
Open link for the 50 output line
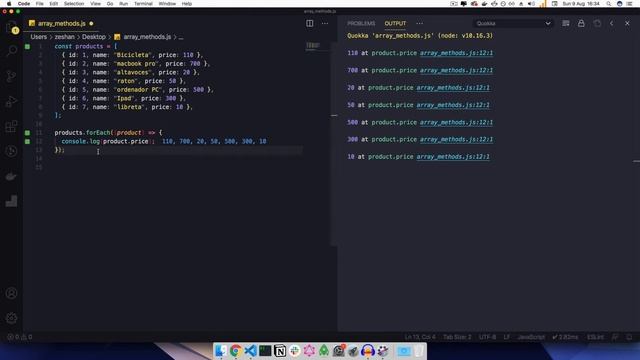[x=453, y=105]
